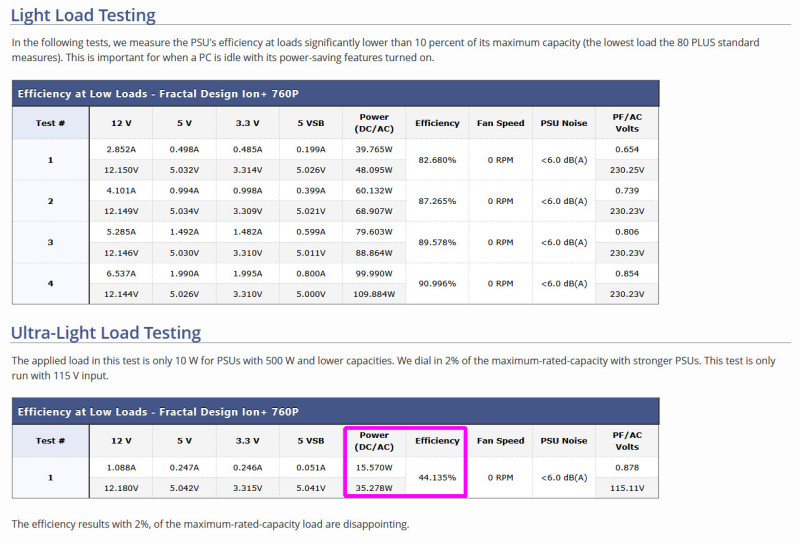This screenshot has width=800, height=544.
Task: Click the 0.854 power factor value
Action: [627, 274]
